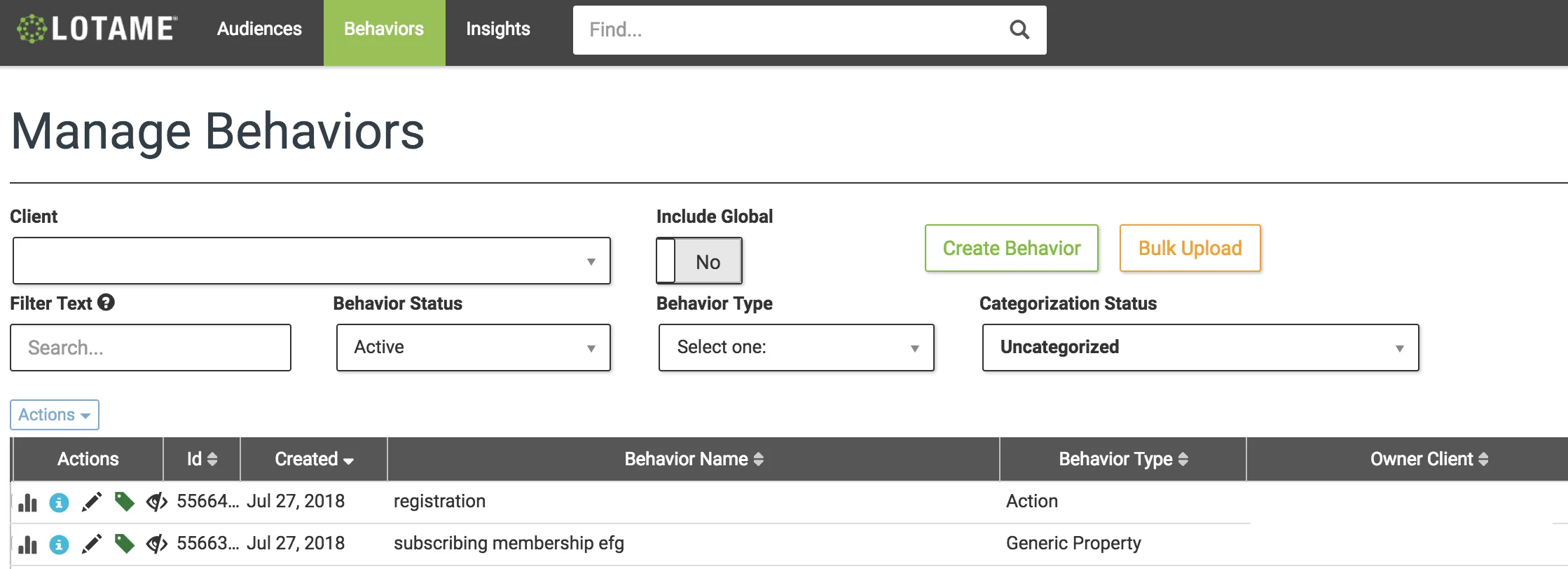Click the green tag icon for registration
The image size is (1568, 569).
(x=124, y=502)
